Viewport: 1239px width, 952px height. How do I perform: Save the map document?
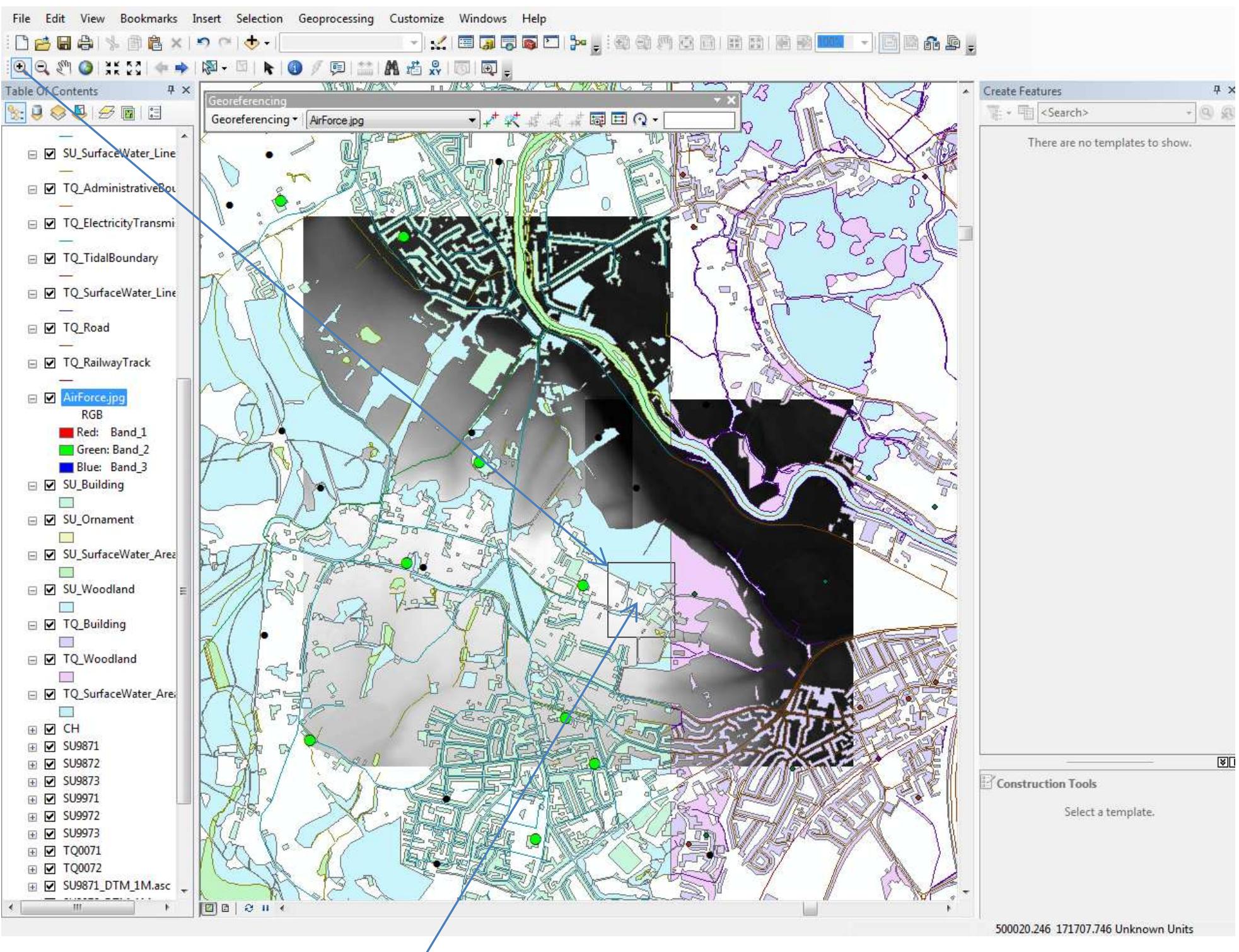point(64,43)
